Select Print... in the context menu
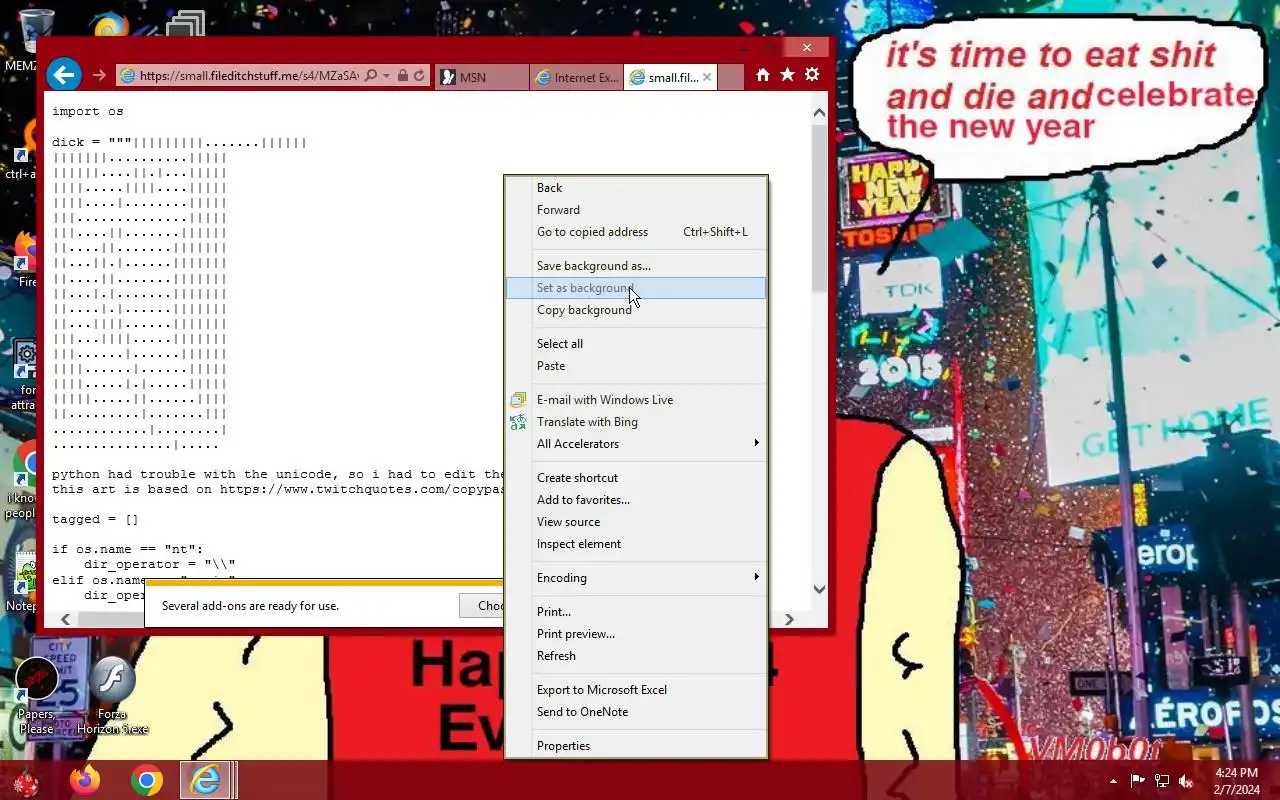This screenshot has width=1280, height=800. point(636,612)
